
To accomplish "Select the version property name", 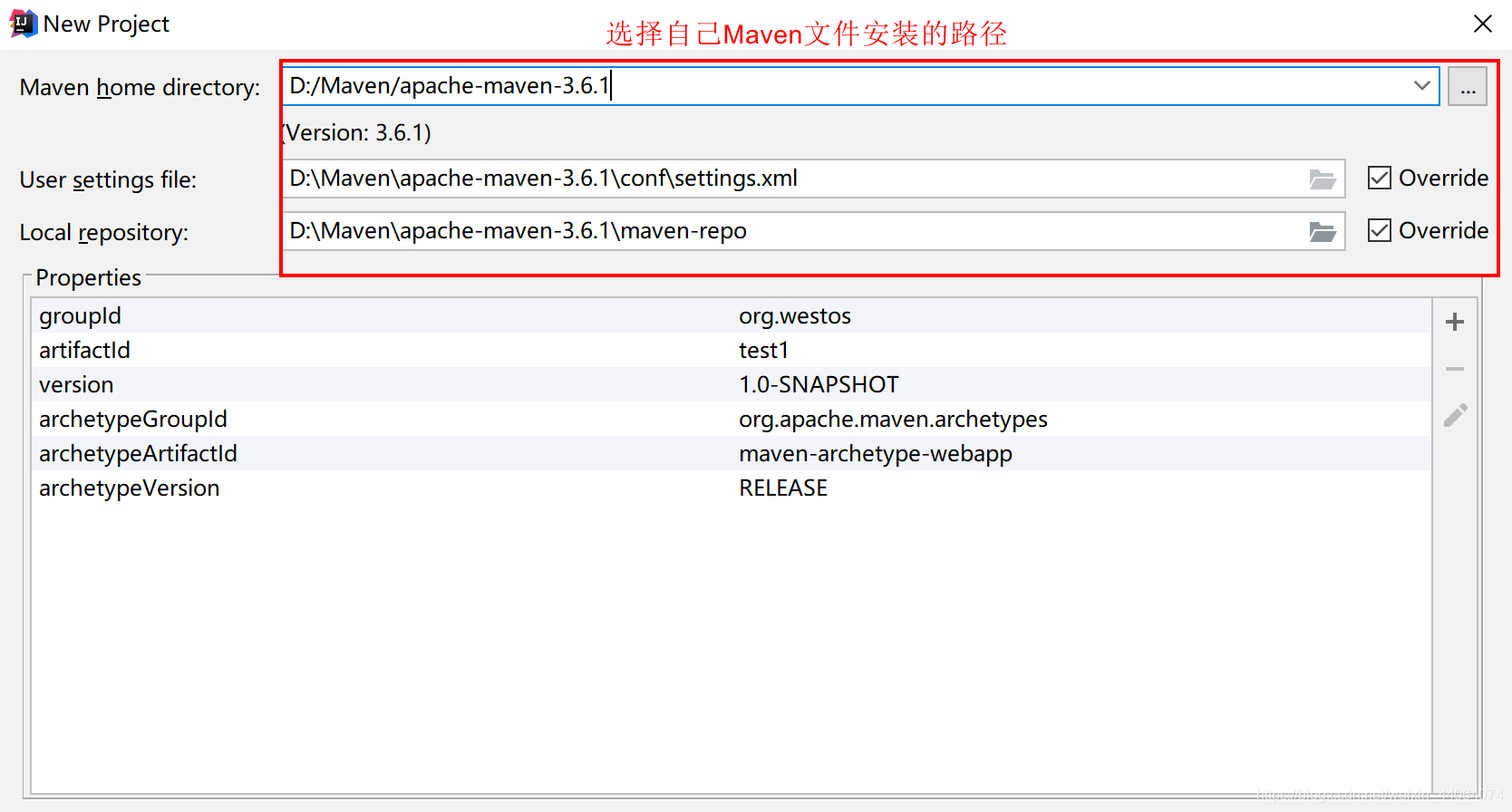I will 76,384.
